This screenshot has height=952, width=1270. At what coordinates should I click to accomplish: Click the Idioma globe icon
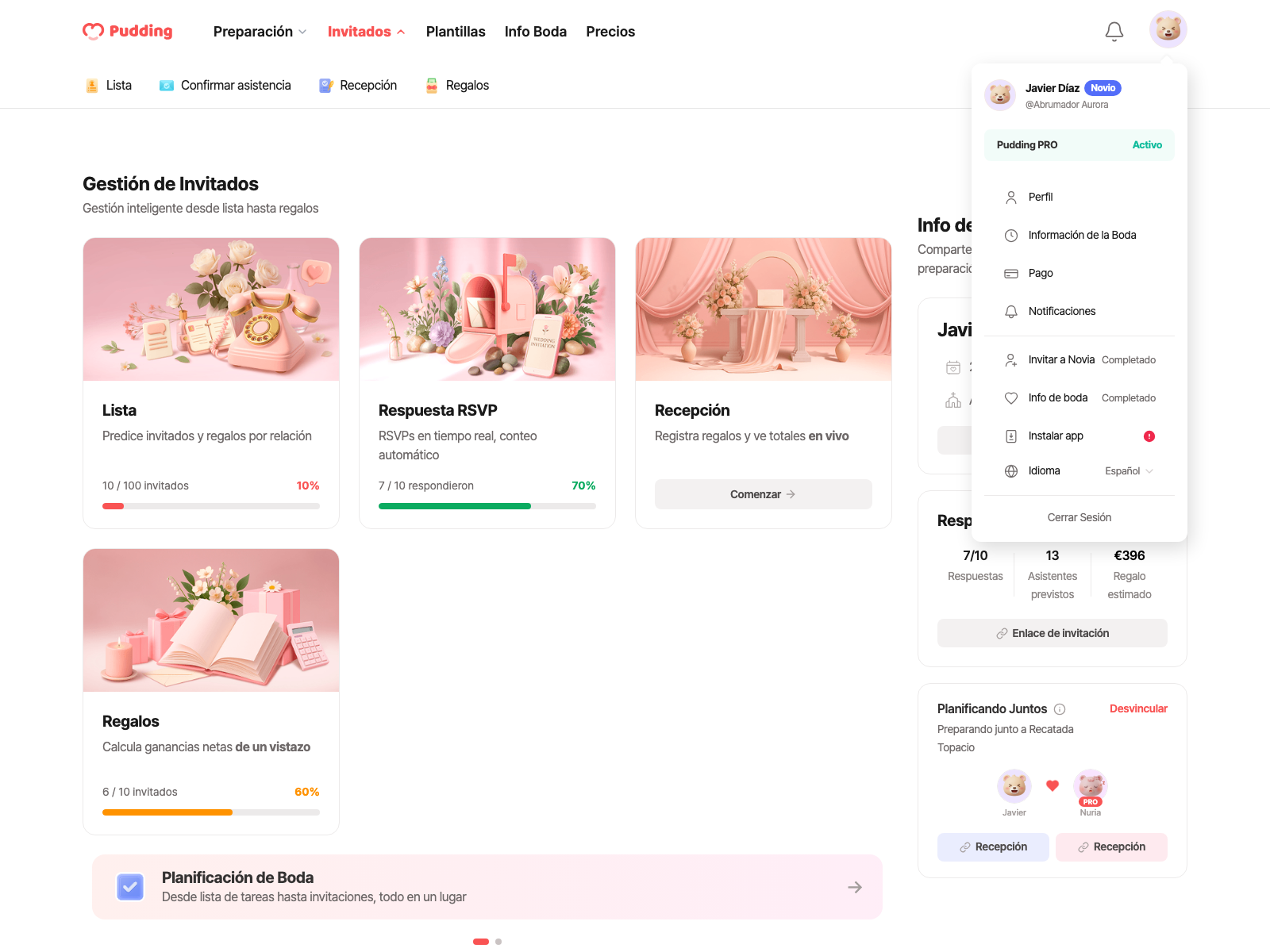coord(1011,471)
